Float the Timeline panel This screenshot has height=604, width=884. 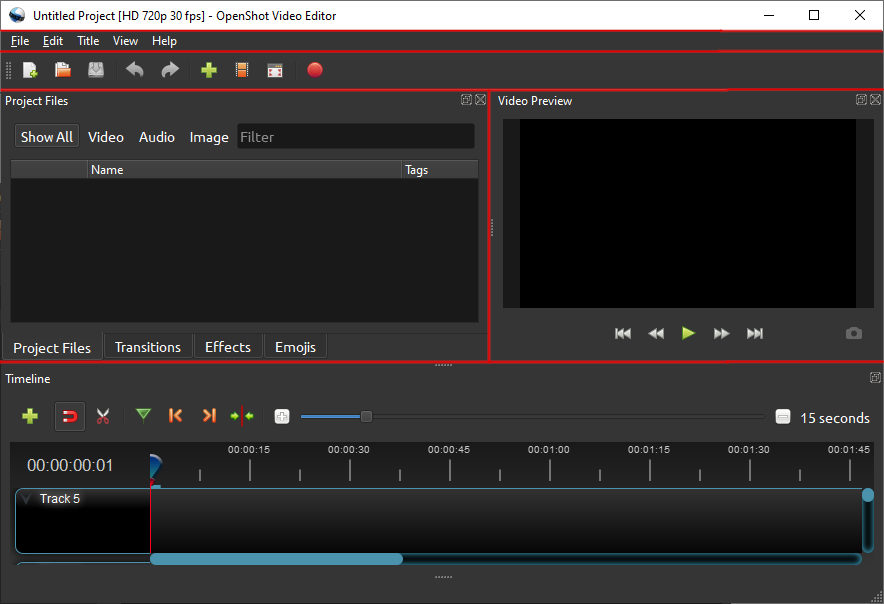pyautogui.click(x=875, y=378)
